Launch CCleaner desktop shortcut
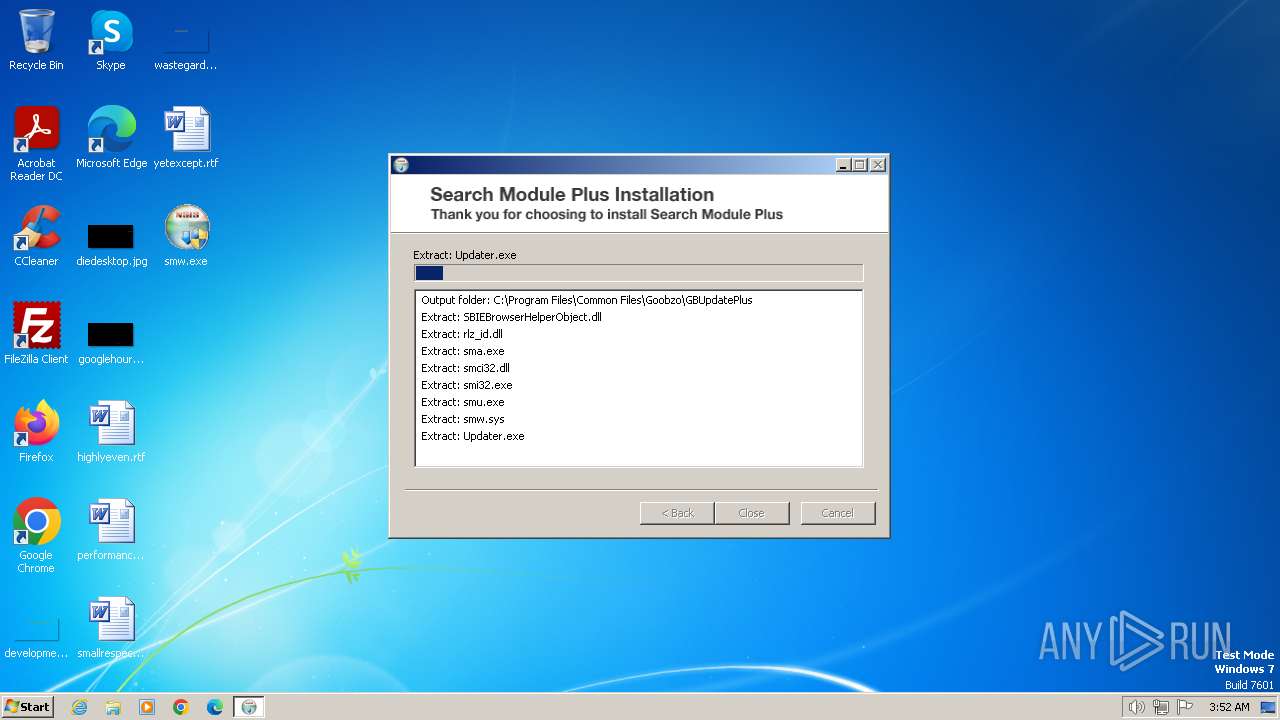This screenshot has width=1280, height=720. tap(36, 236)
